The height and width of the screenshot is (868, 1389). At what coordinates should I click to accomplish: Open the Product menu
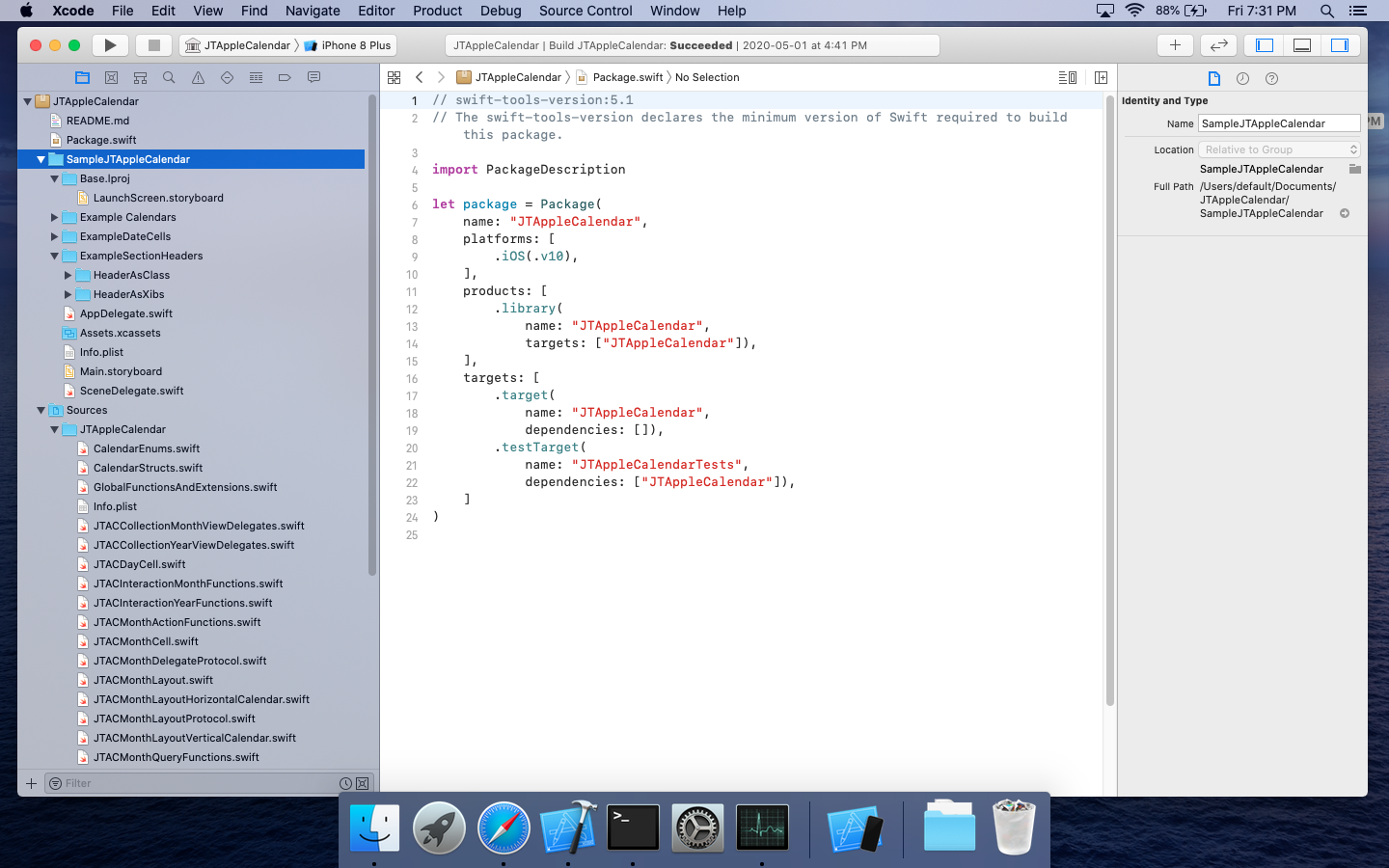point(437,11)
